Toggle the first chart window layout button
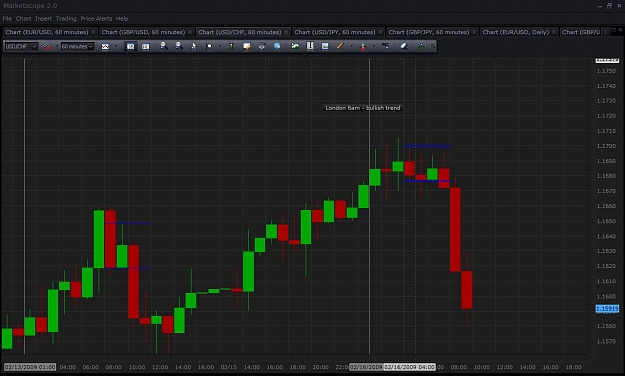The height and width of the screenshot is (376, 625). point(130,47)
